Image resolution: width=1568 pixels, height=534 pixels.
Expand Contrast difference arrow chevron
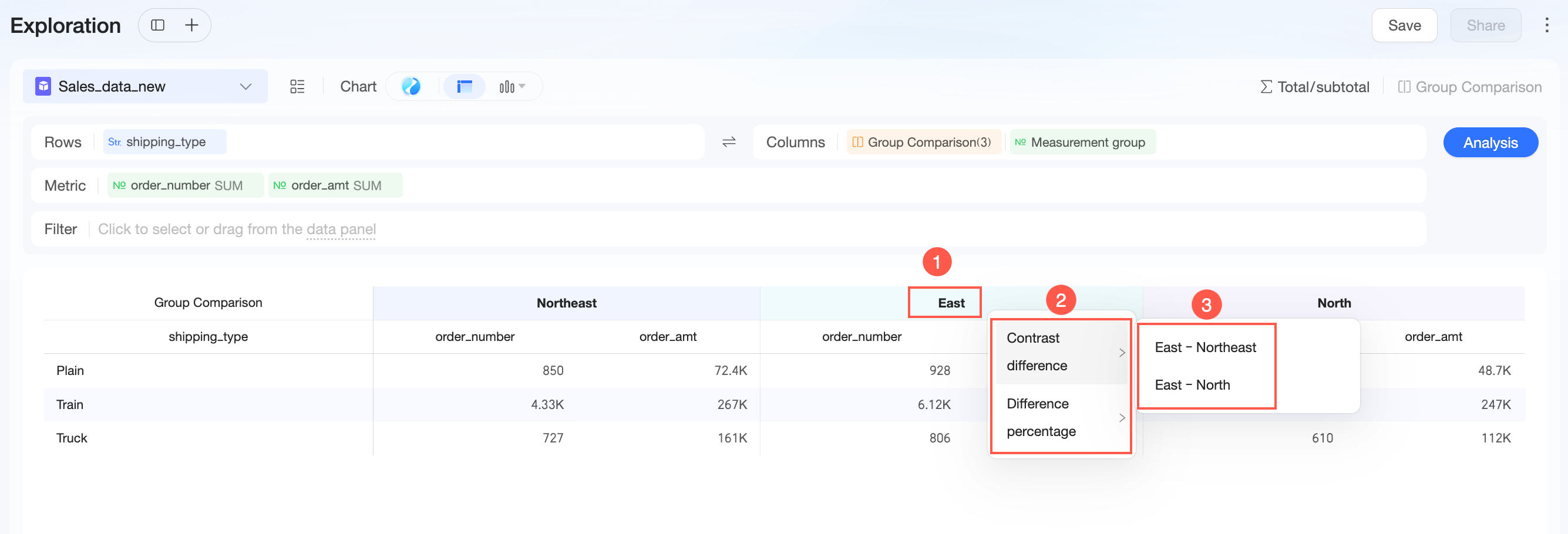pyautogui.click(x=1121, y=353)
